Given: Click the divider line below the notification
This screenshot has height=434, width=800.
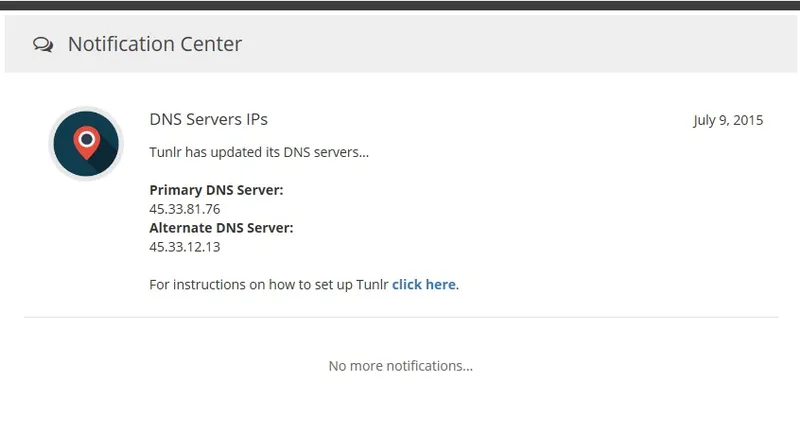Looking at the screenshot, I should coord(400,317).
